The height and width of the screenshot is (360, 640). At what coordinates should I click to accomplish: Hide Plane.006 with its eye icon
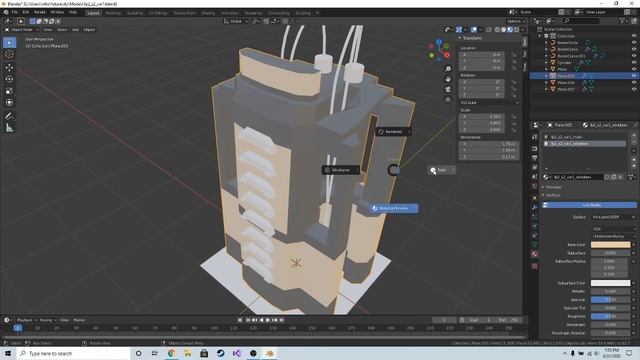[x=634, y=82]
